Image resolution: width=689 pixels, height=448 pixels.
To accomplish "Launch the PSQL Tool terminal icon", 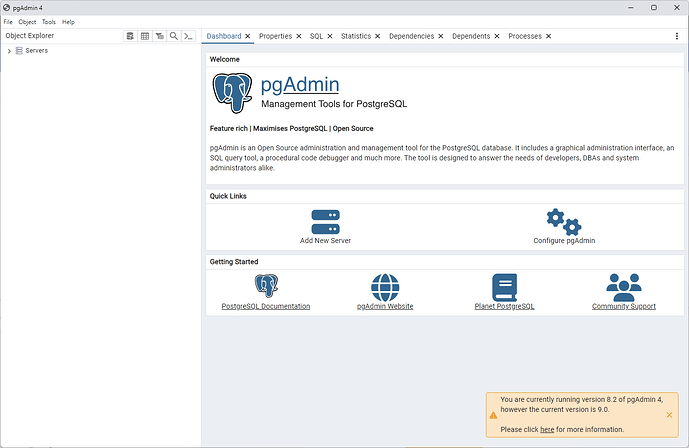I will [x=189, y=36].
